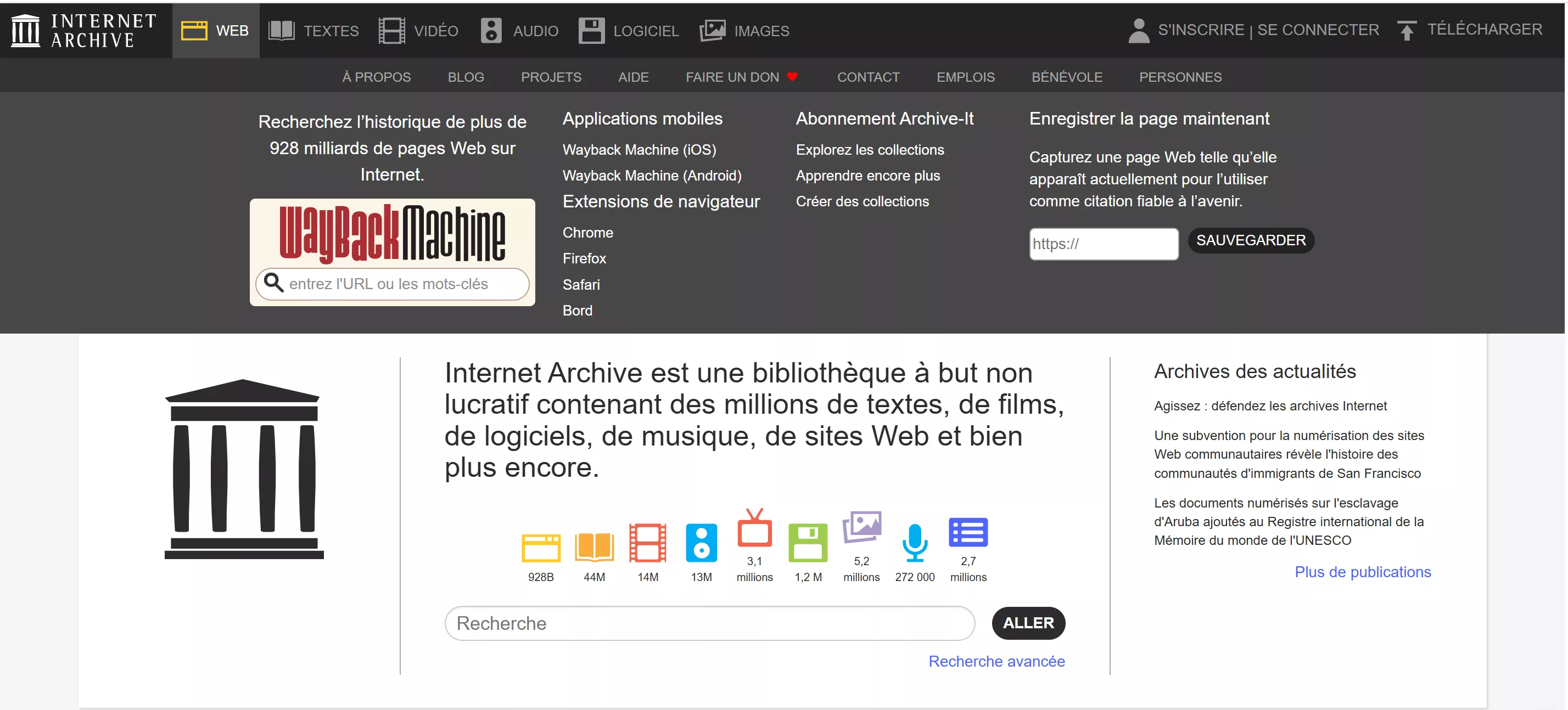The image size is (1568, 710).
Task: Open the TEXTES section book icon
Action: [x=281, y=30]
